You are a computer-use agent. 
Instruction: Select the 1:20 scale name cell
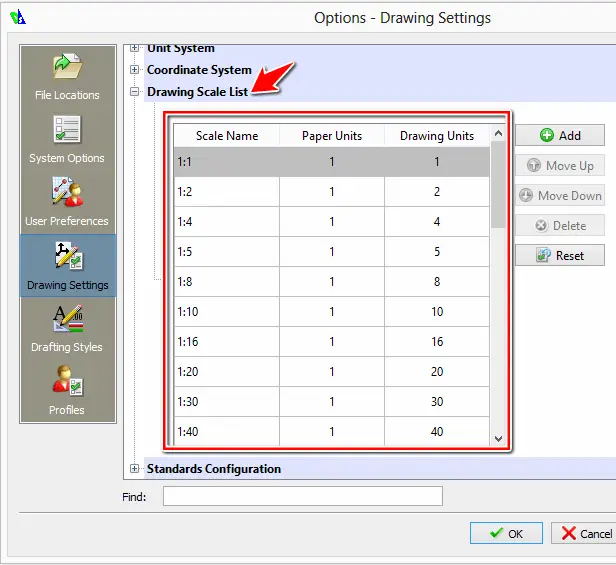click(x=227, y=372)
